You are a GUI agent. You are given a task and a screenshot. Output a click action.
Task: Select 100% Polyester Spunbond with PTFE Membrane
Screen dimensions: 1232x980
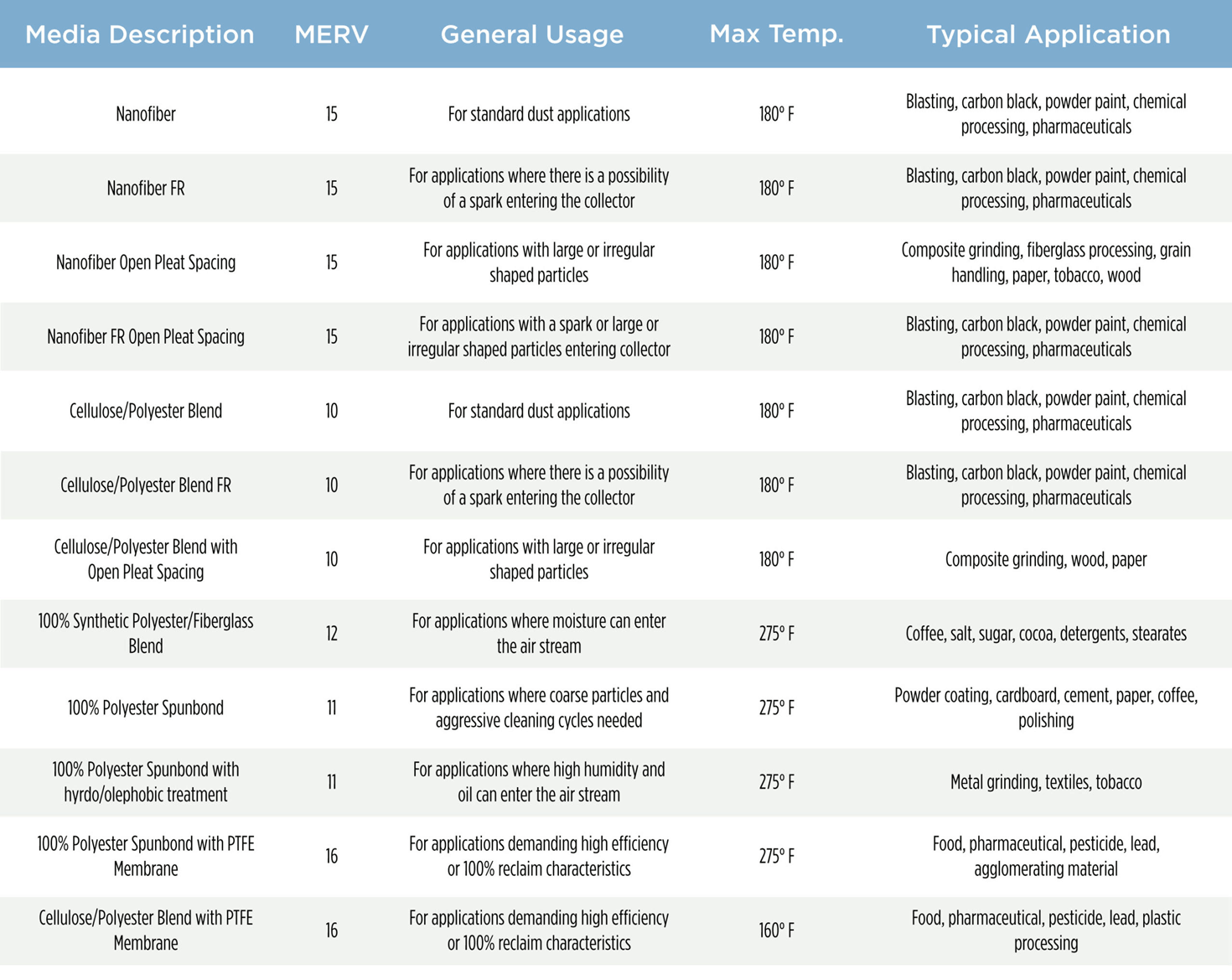[x=146, y=856]
